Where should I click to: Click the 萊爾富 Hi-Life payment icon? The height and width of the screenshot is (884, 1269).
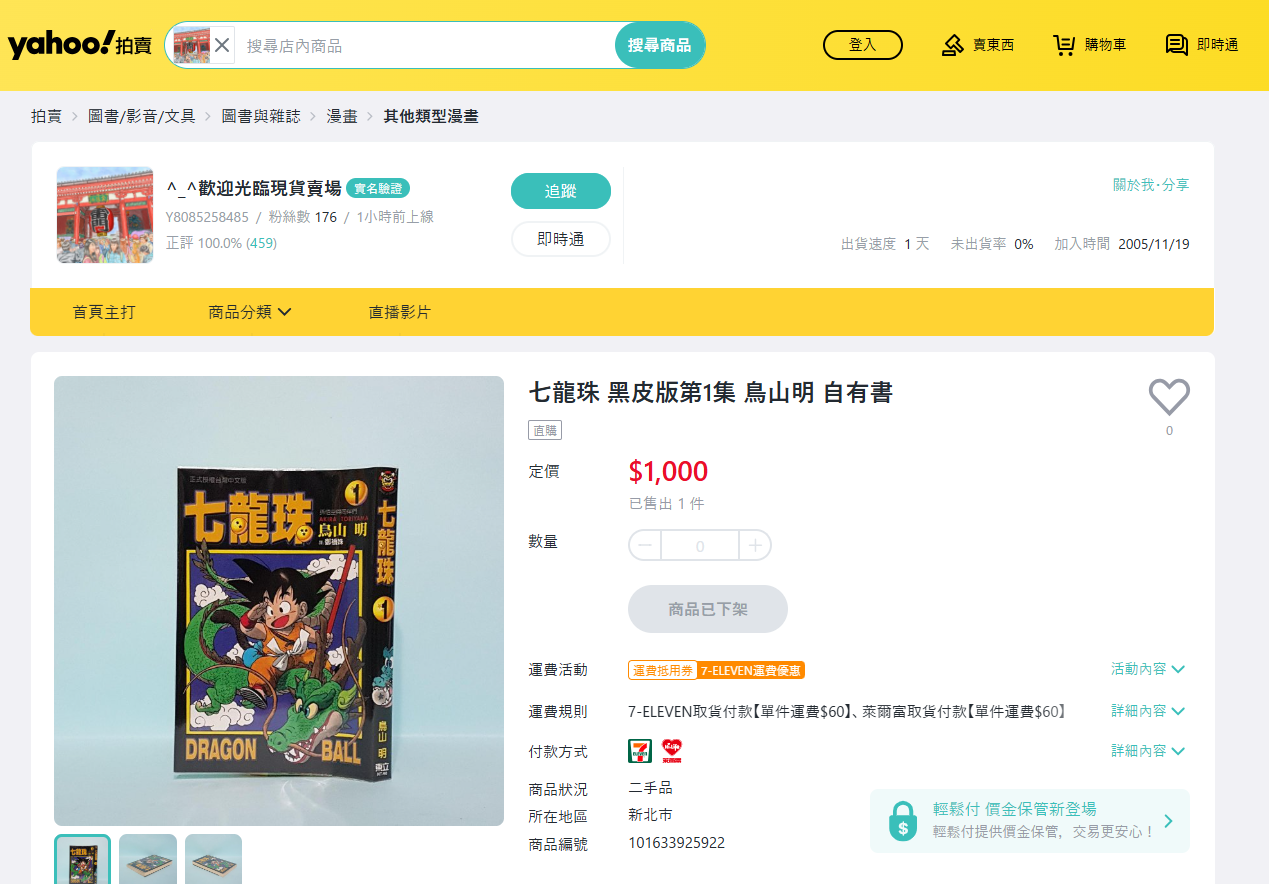[671, 751]
